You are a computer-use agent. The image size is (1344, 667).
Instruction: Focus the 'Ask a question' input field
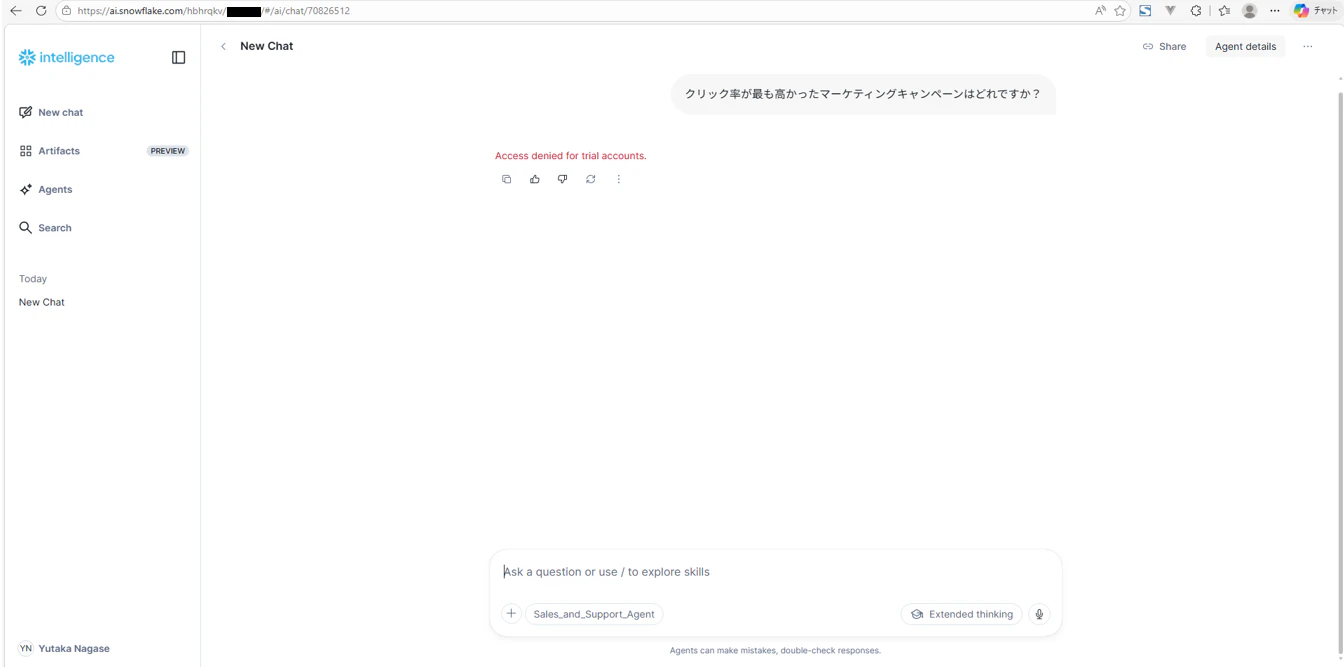pos(775,572)
